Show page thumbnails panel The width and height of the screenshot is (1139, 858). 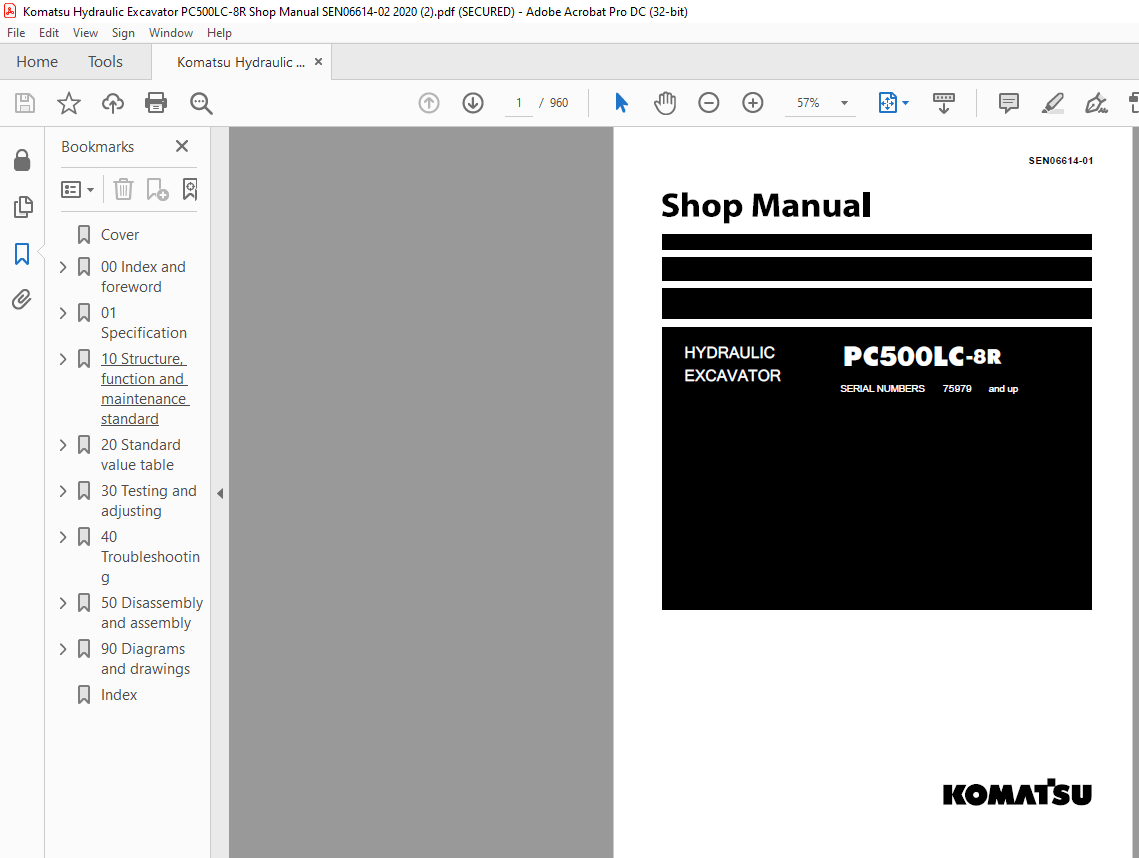[23, 207]
